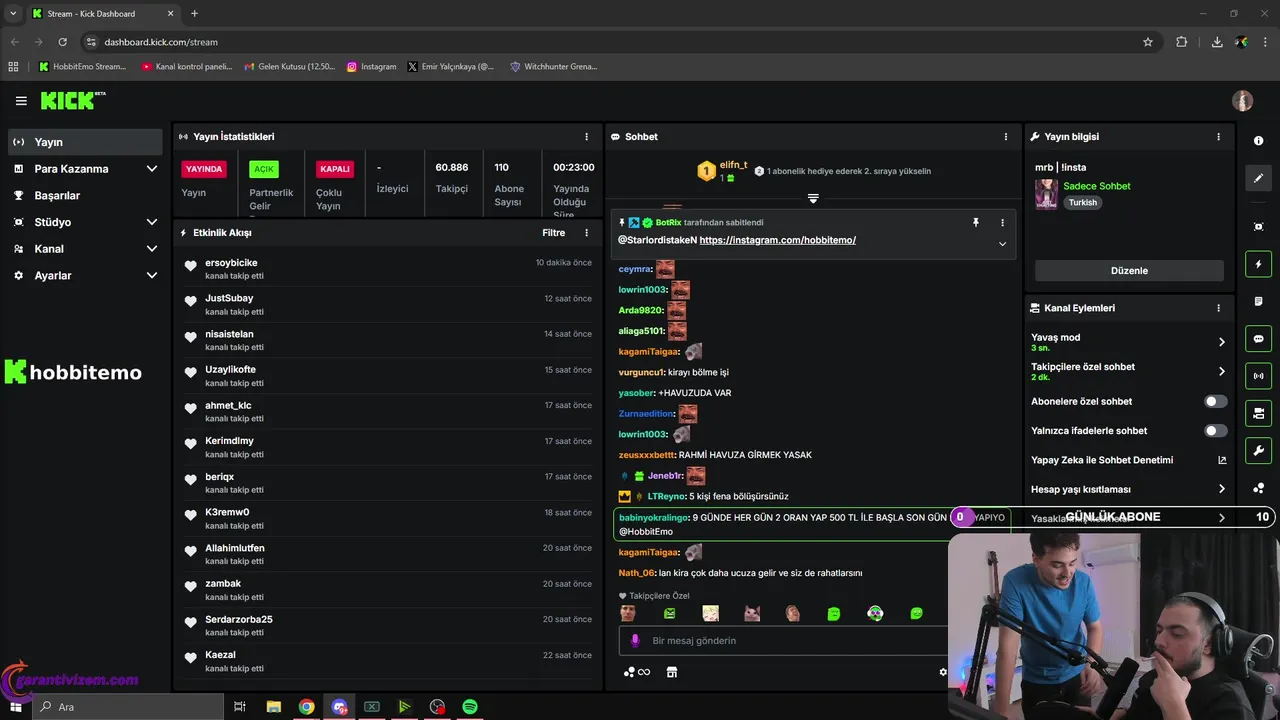Image resolution: width=1280 pixels, height=720 pixels.
Task: Click the chat bubble sidebar icon
Action: coord(1258,339)
